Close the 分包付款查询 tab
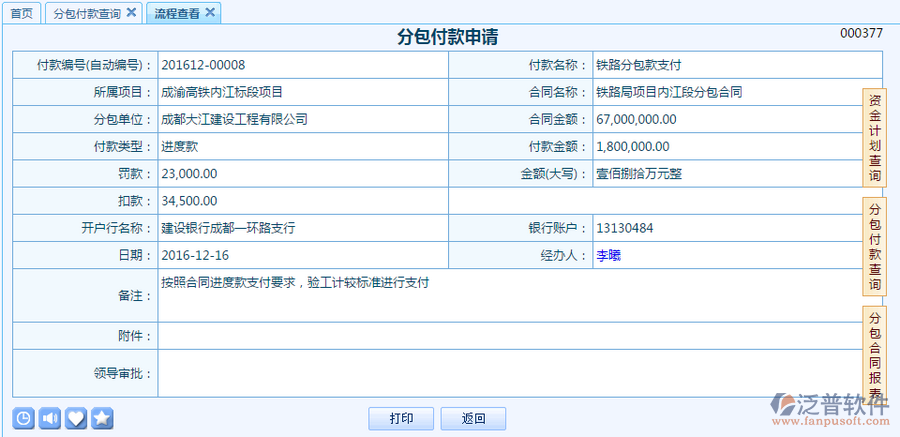 (131, 13)
